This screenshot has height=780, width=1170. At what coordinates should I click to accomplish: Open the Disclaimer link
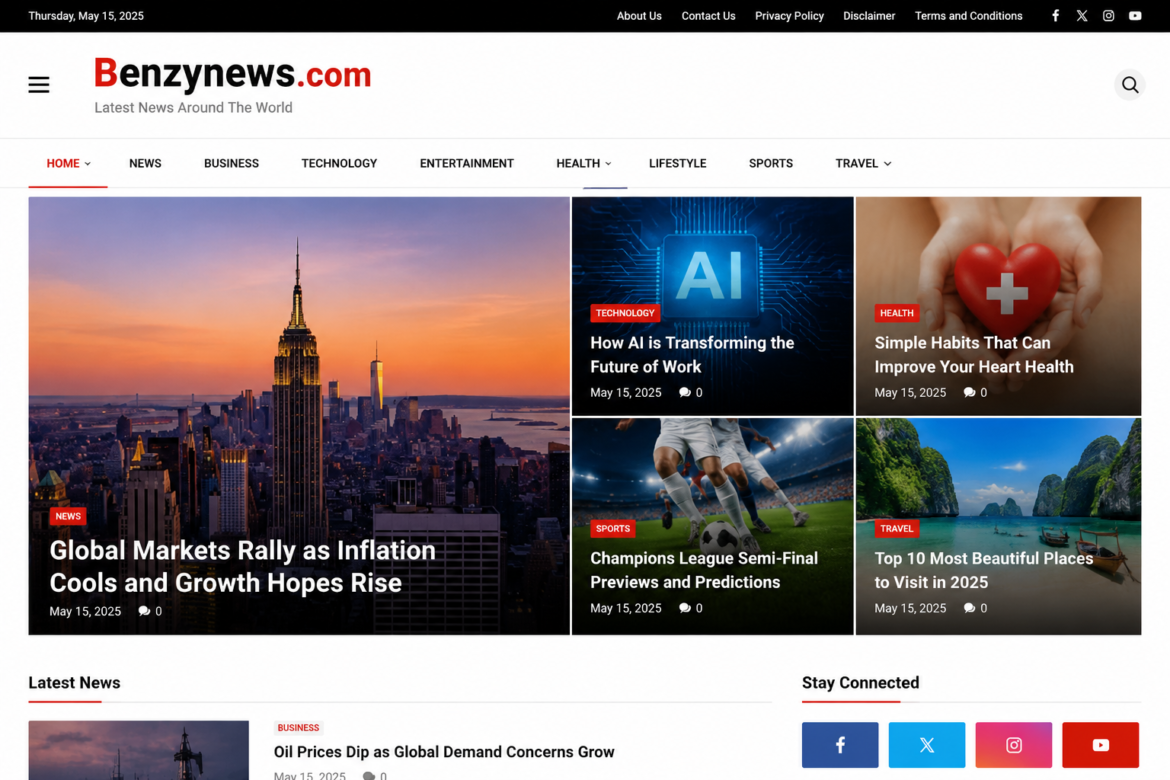(869, 16)
